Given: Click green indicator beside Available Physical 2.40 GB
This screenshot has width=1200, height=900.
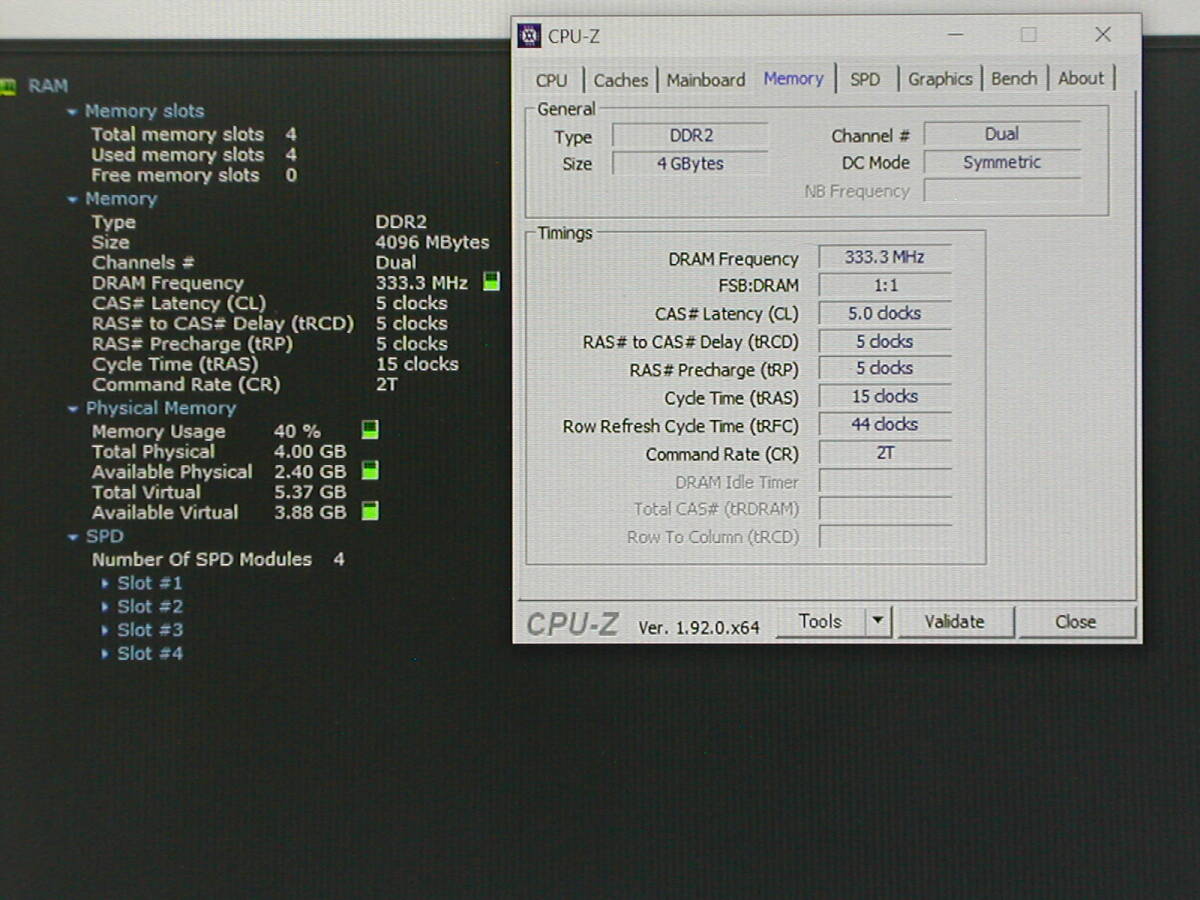Looking at the screenshot, I should click(370, 470).
